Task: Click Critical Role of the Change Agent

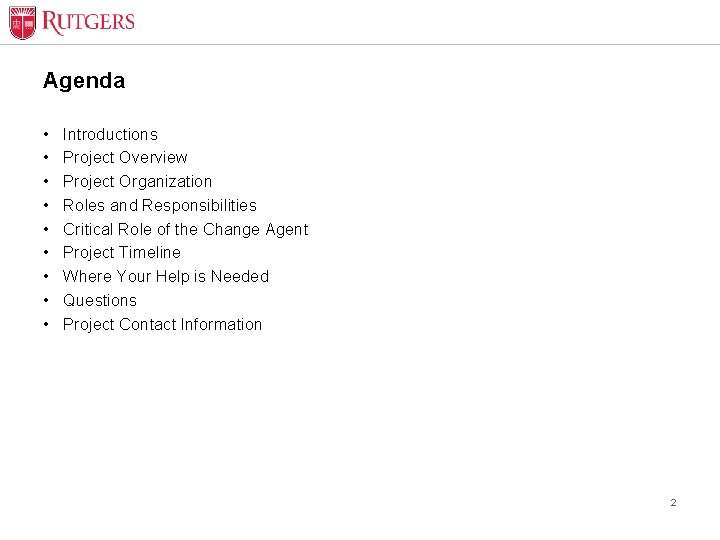Action: [186, 230]
